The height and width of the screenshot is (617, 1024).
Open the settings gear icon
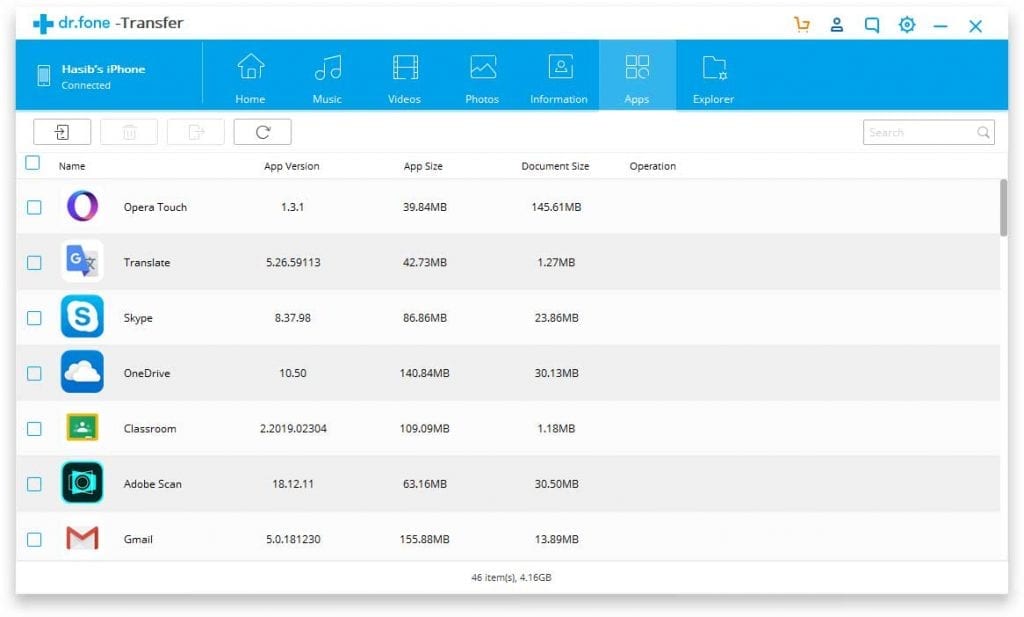pyautogui.click(x=906, y=23)
